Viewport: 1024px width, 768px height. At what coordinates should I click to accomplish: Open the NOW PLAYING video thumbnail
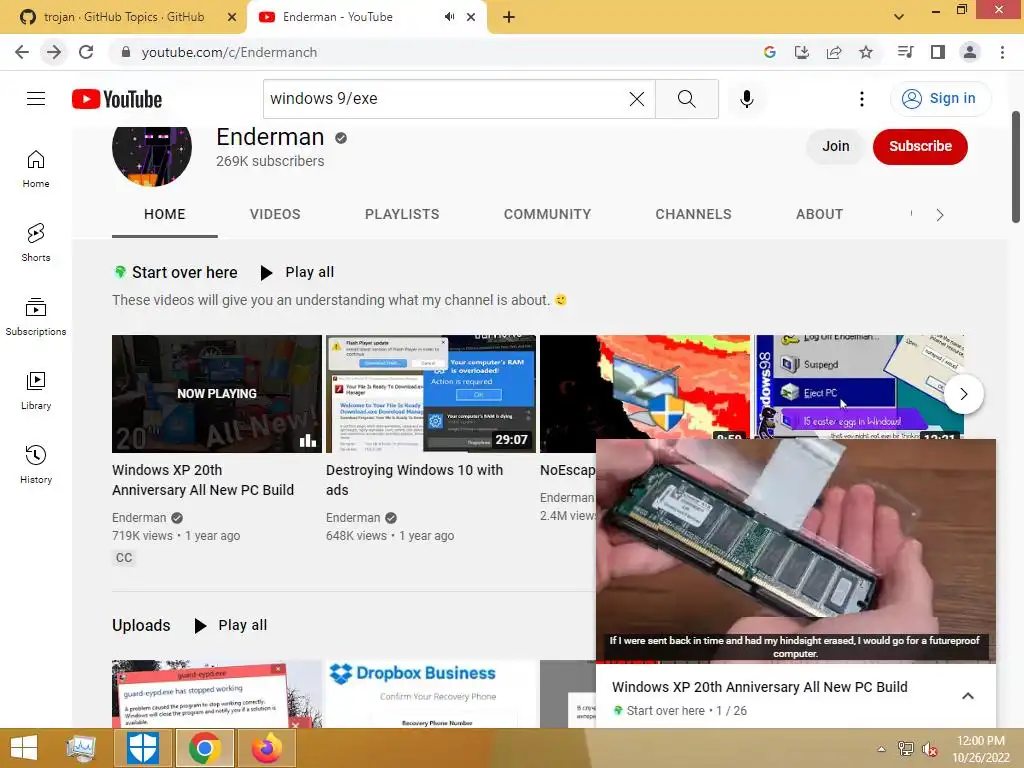coord(217,394)
